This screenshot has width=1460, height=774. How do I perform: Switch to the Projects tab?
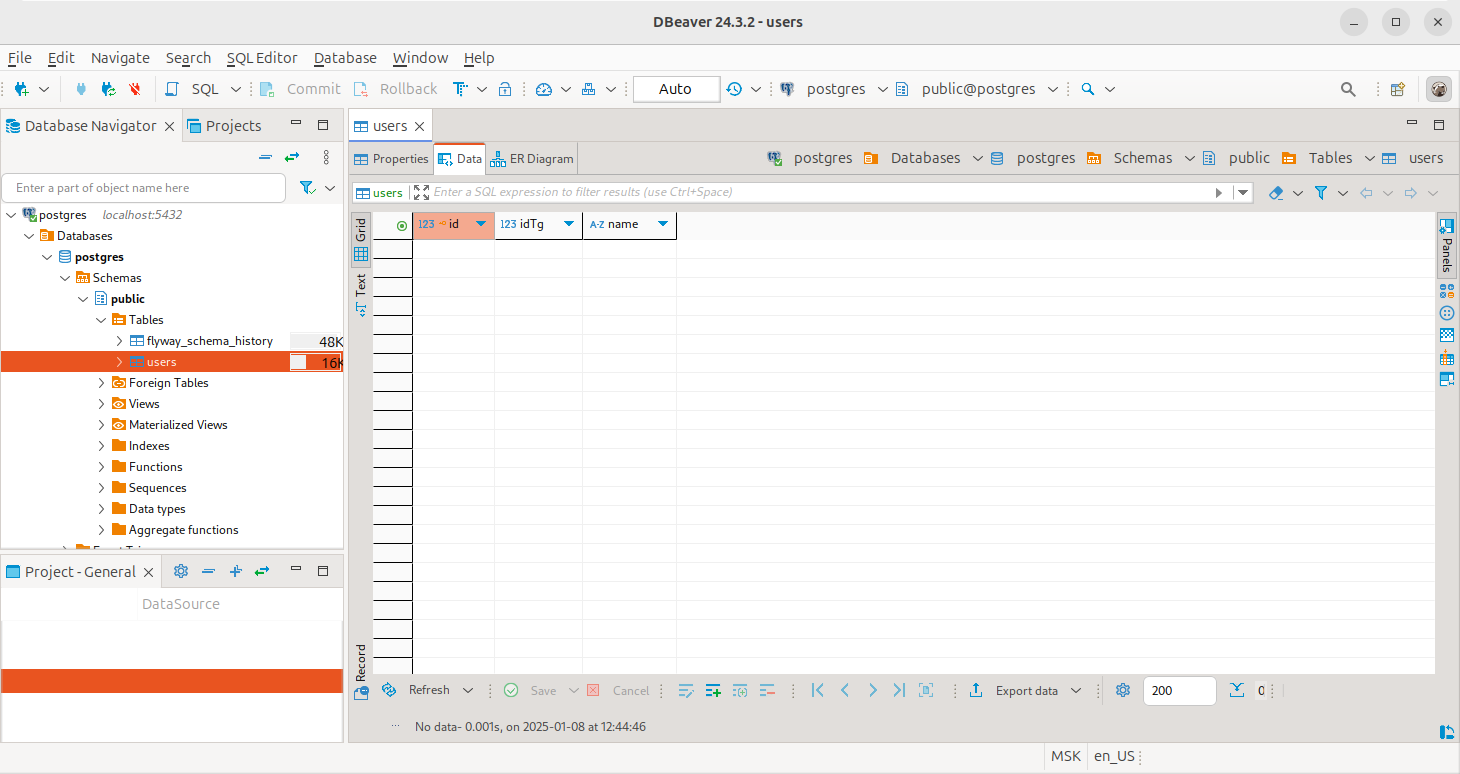point(224,126)
